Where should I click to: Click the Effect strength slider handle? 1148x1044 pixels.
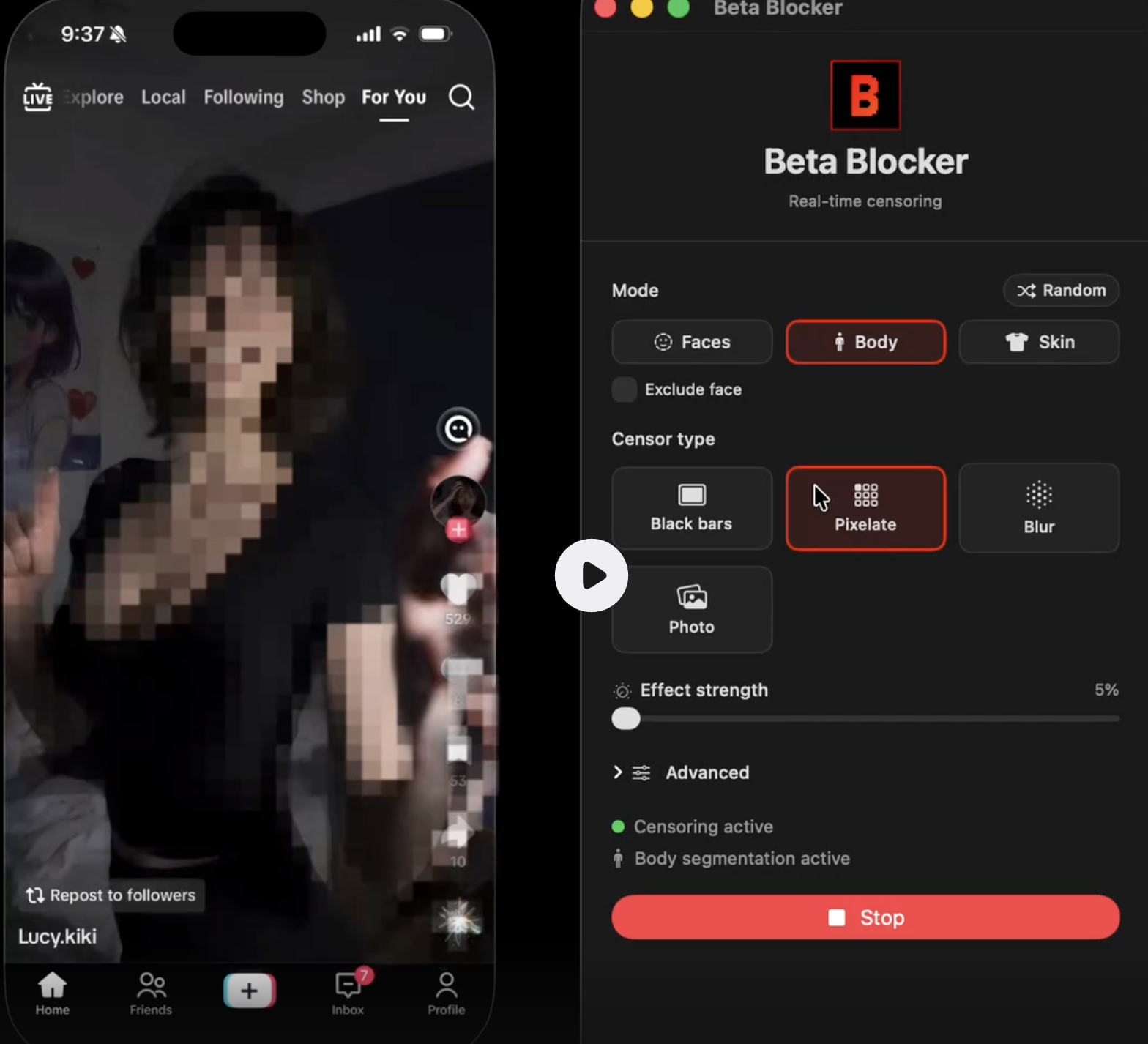click(626, 719)
